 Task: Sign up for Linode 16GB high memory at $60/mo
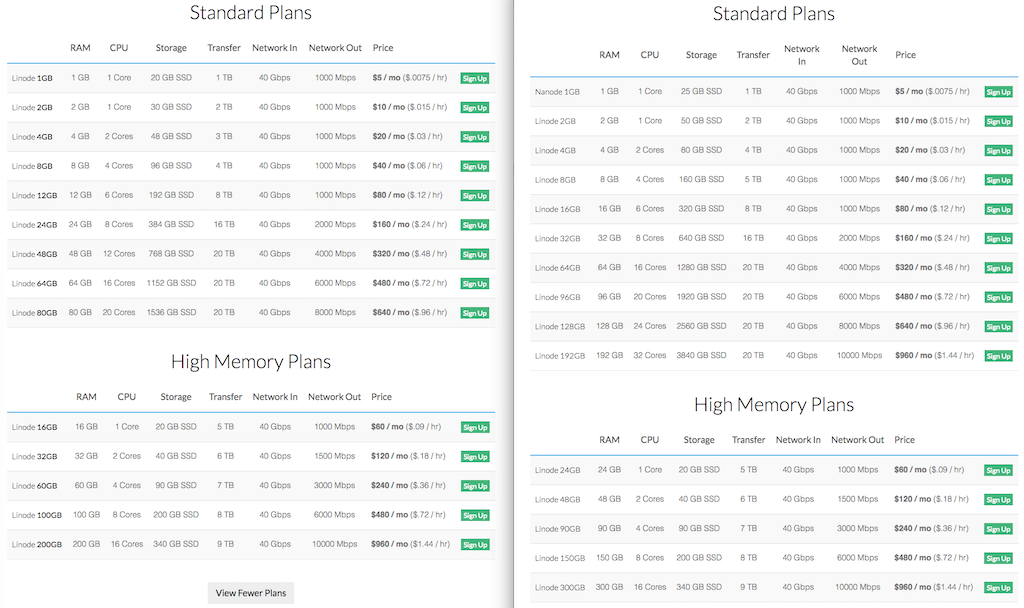coord(475,428)
